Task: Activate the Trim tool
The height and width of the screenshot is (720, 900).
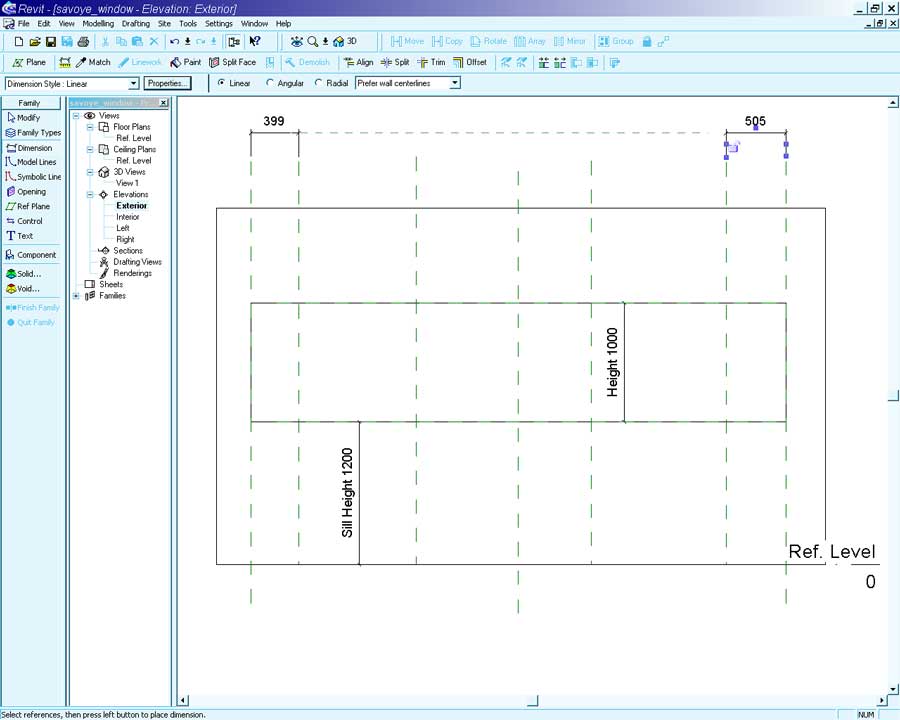Action: pos(431,63)
